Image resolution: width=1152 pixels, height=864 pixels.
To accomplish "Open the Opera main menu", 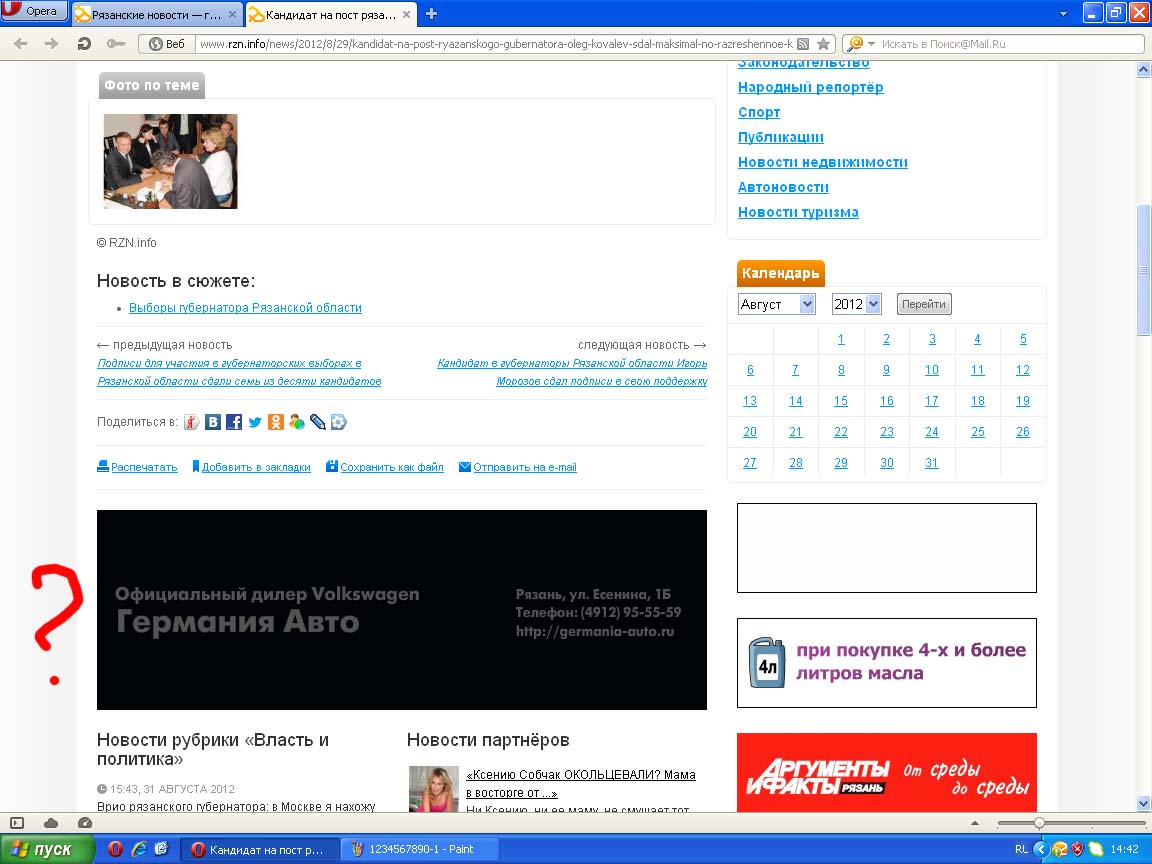I will (x=35, y=12).
